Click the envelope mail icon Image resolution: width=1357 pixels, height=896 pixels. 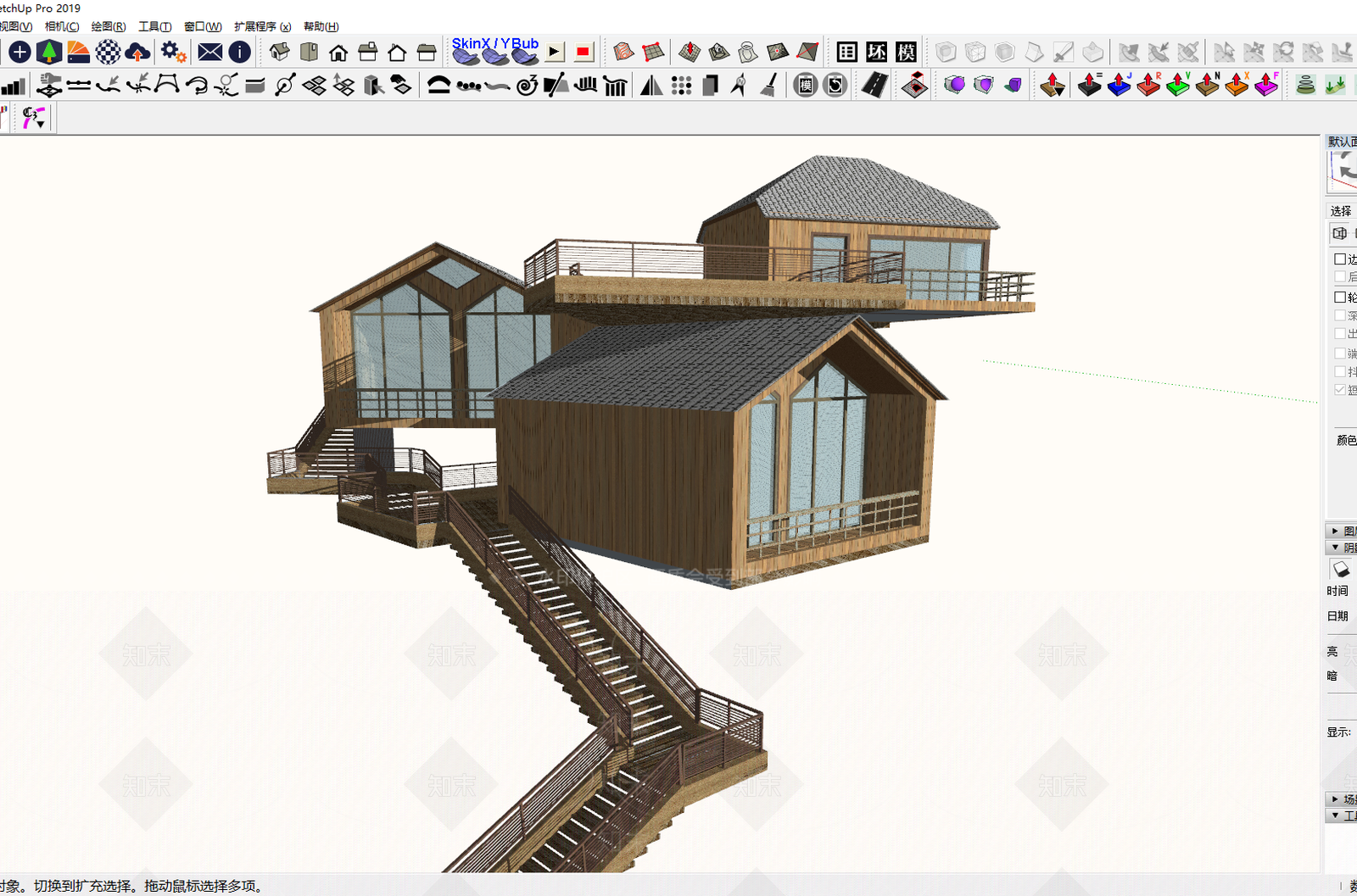[x=210, y=53]
